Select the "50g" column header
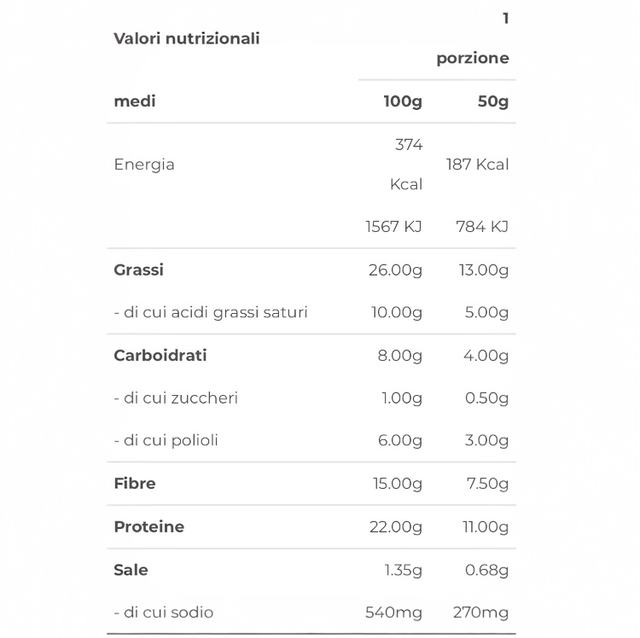This screenshot has height=638, width=640. 490,101
